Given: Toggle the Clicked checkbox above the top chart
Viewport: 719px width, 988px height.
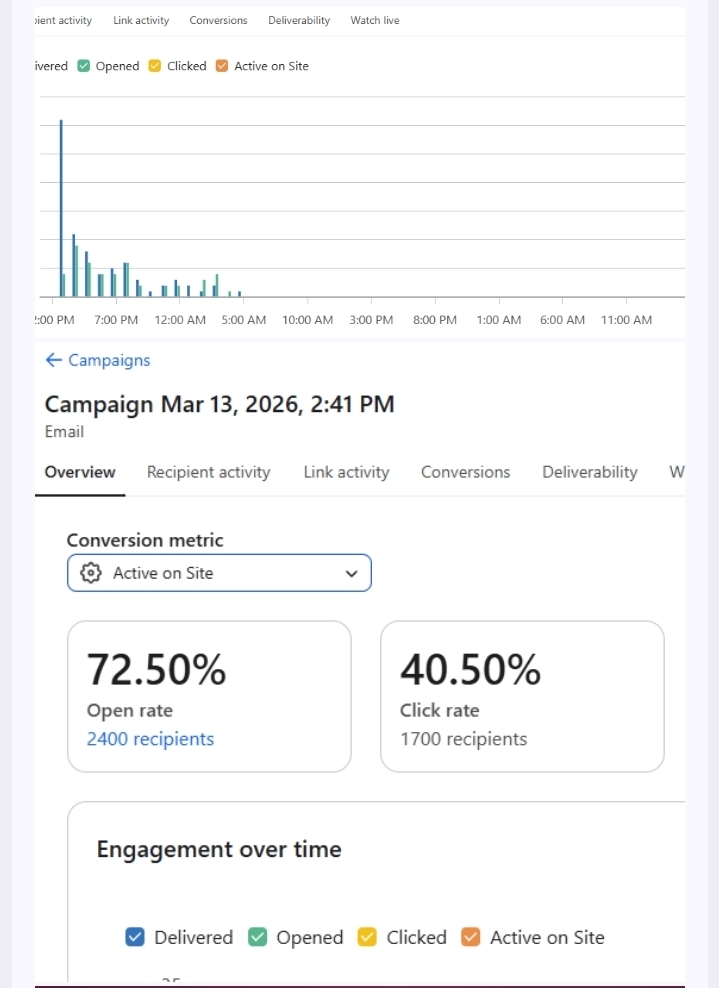Looking at the screenshot, I should (155, 66).
